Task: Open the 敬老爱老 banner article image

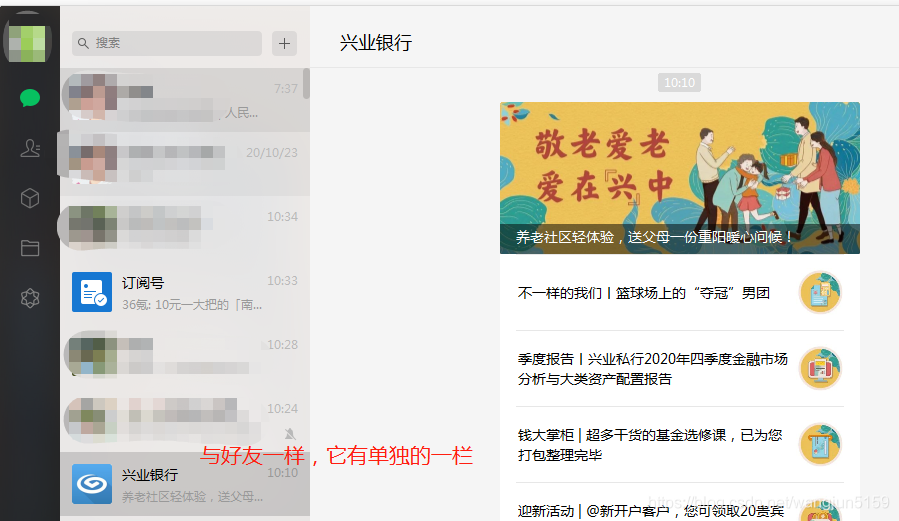Action: tap(679, 178)
